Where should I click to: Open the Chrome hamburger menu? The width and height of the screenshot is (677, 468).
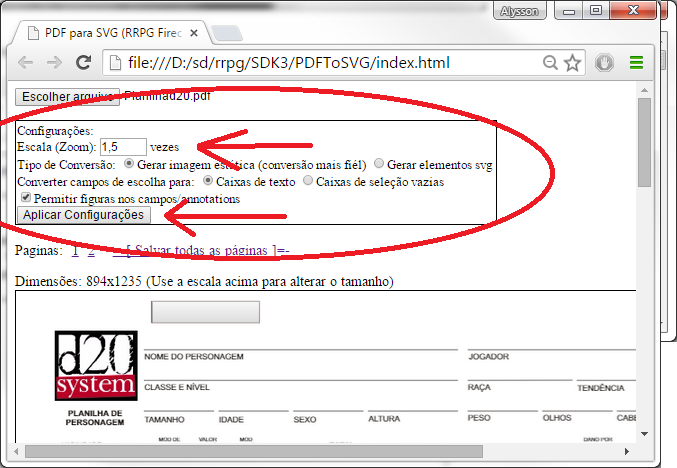pos(636,63)
